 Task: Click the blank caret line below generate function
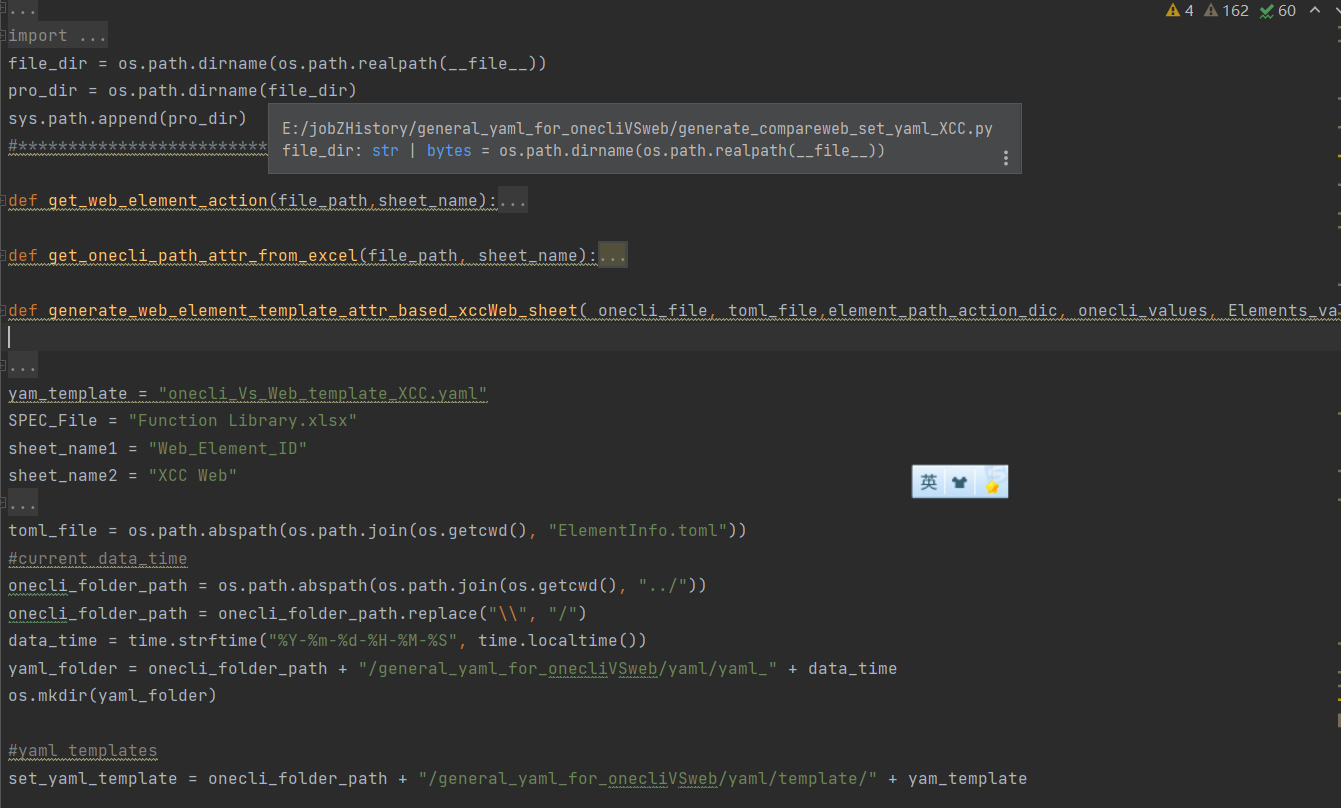[x=670, y=338]
